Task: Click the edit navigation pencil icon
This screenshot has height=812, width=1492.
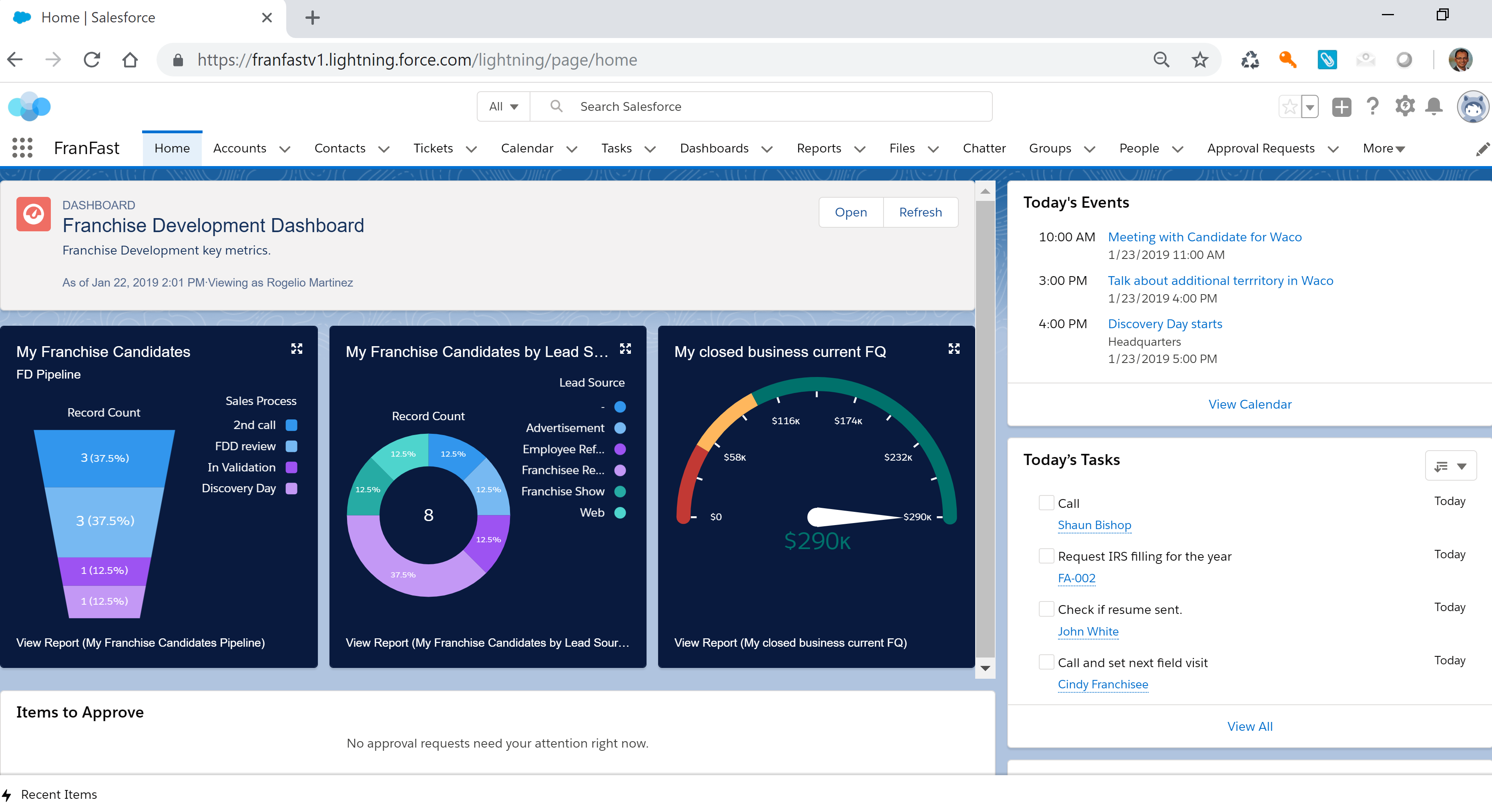Action: (x=1481, y=149)
